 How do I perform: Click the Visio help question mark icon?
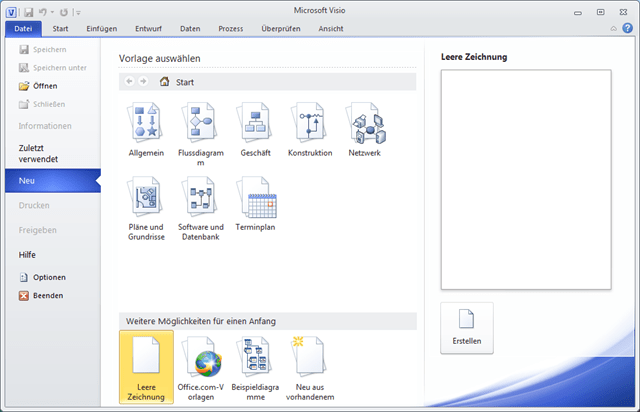coord(627,28)
